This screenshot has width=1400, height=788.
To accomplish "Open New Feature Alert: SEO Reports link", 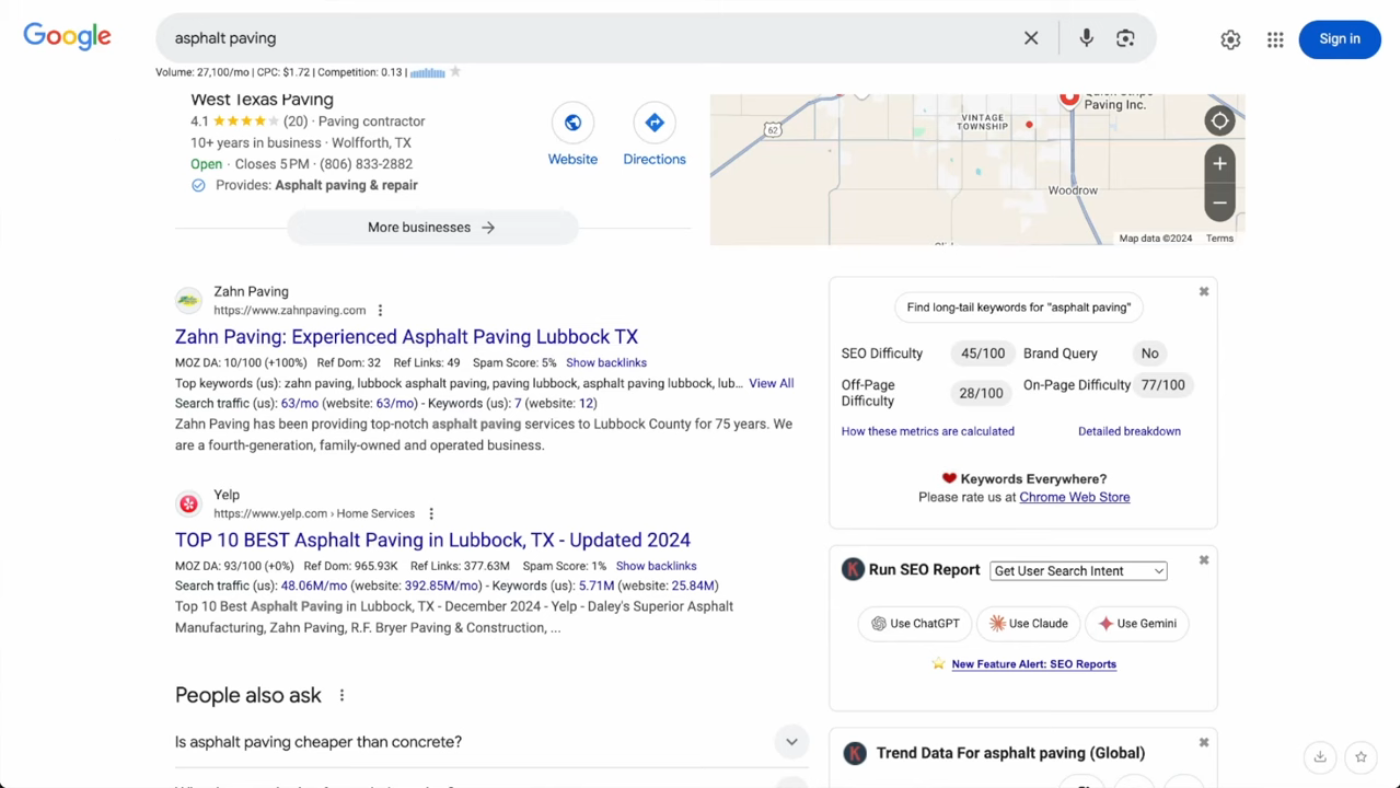I will [x=1034, y=664].
